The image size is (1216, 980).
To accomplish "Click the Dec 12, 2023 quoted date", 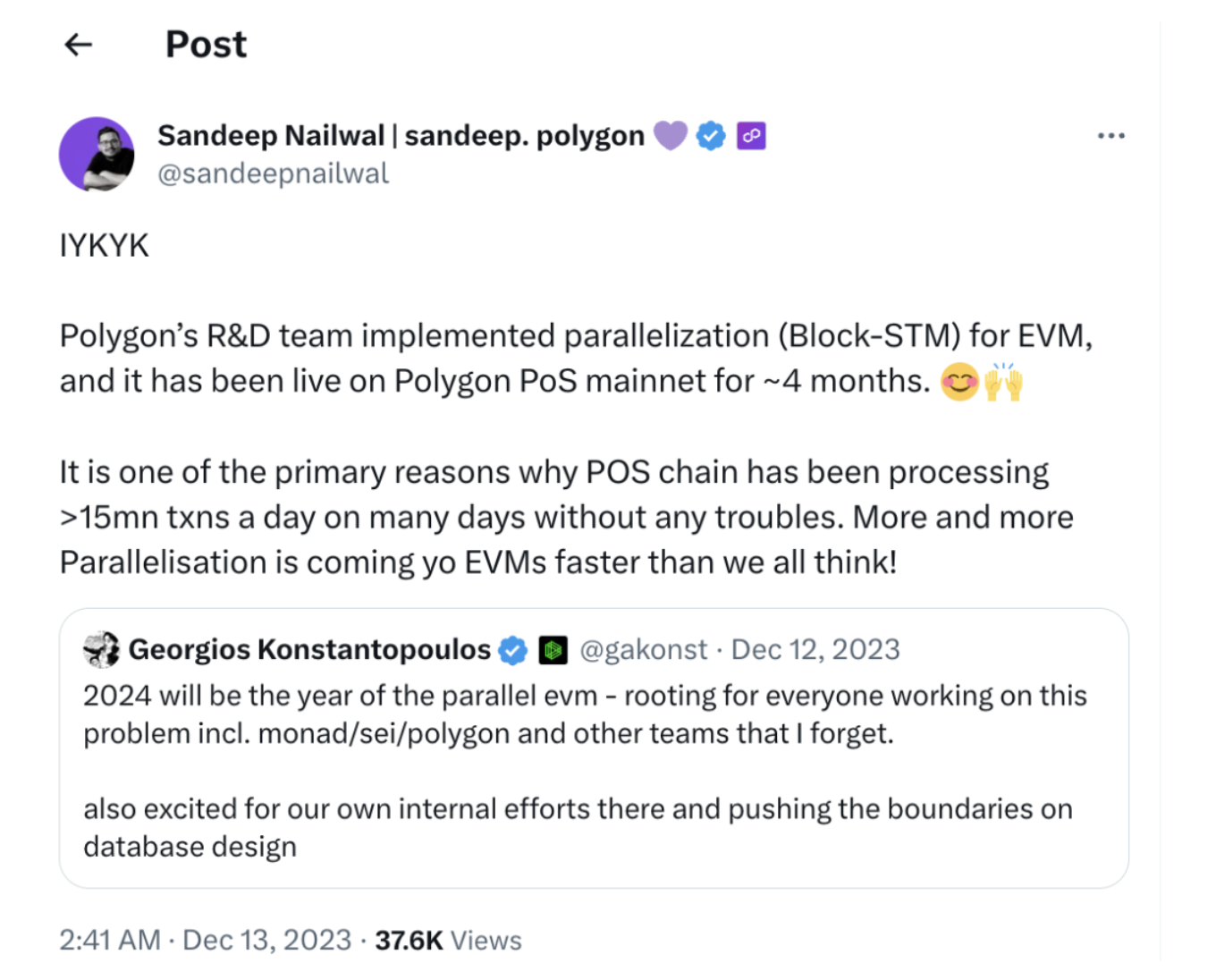I will 815,650.
